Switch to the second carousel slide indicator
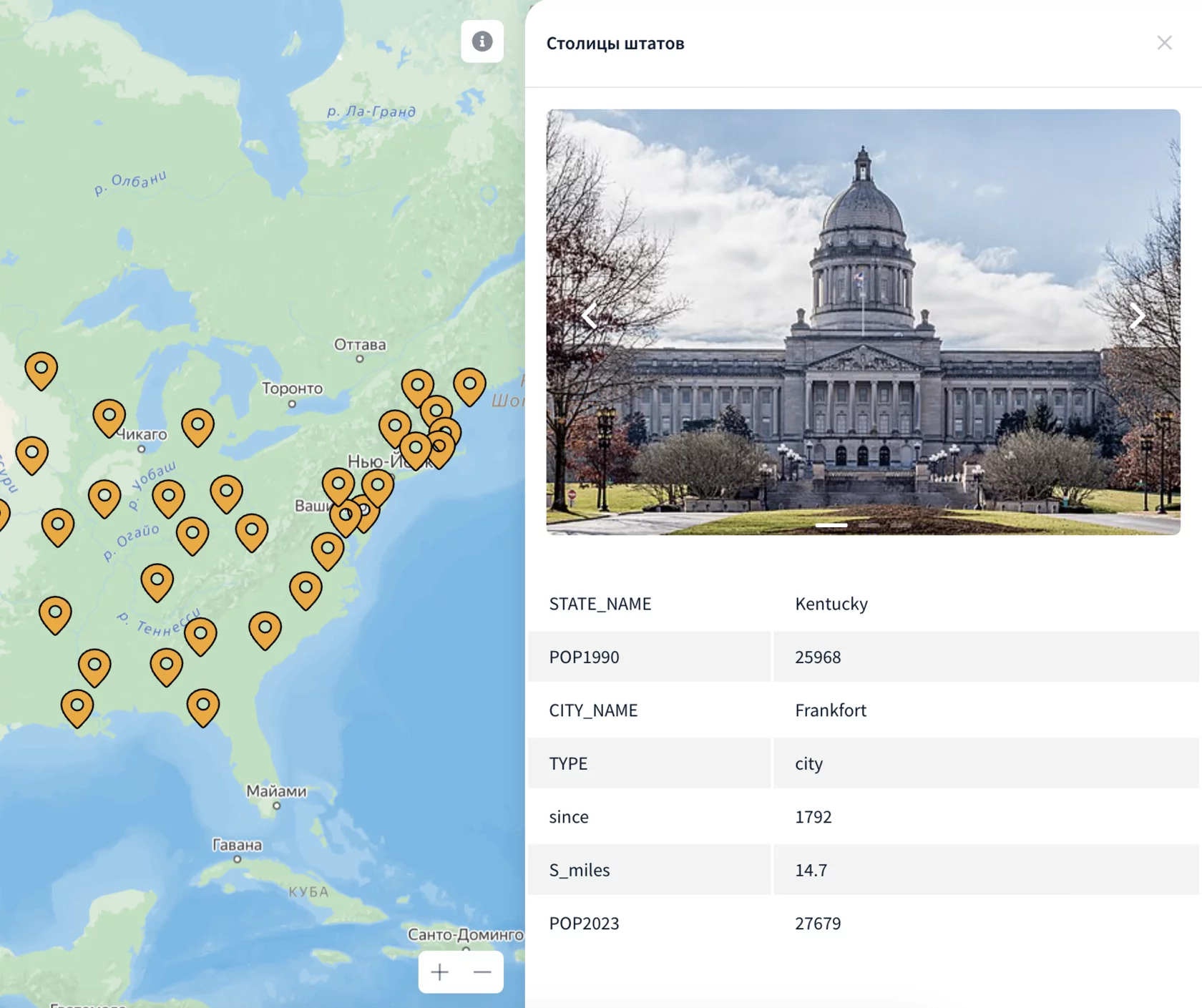 869,525
